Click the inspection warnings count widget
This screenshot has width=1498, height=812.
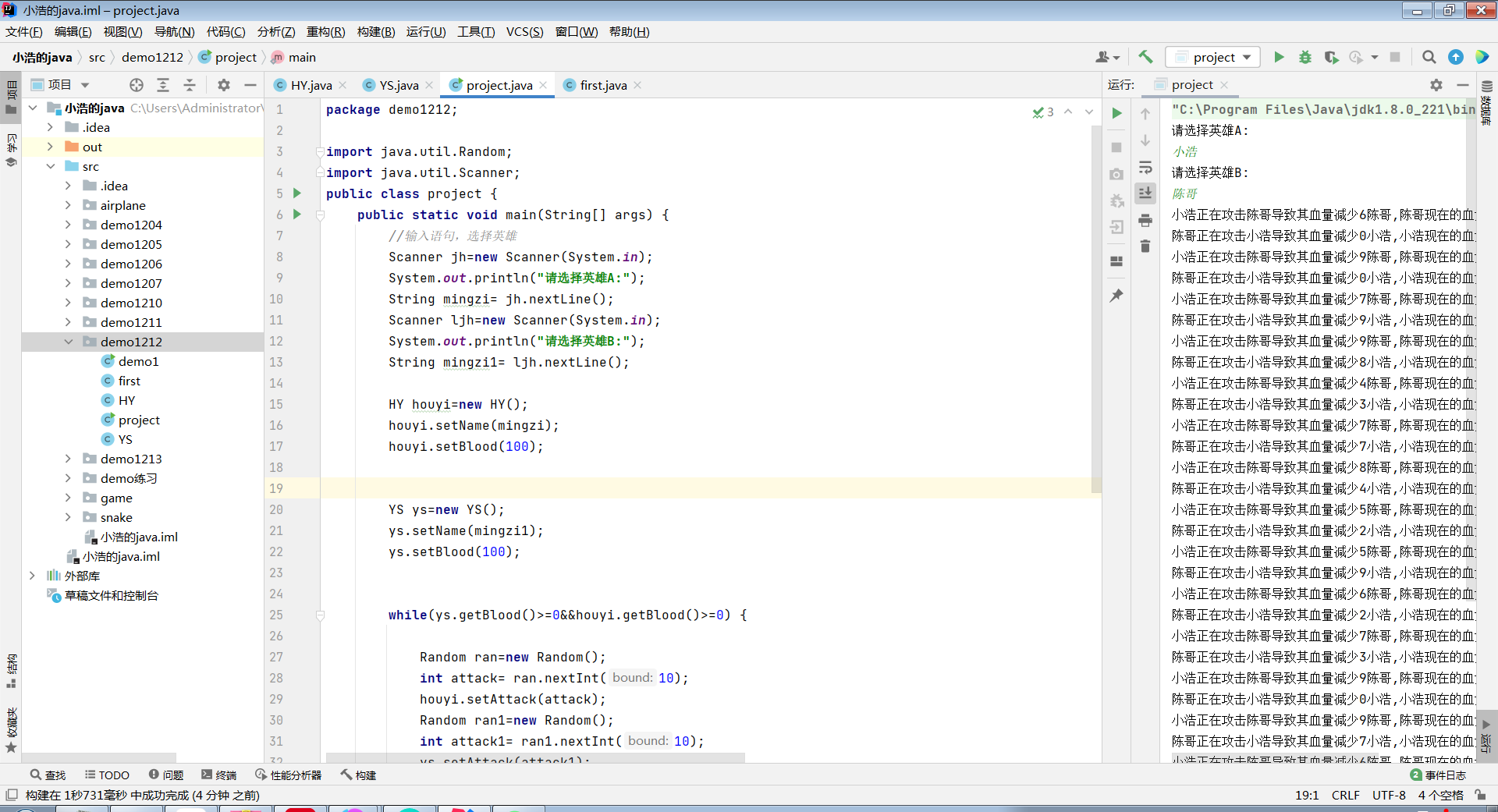tap(1043, 112)
